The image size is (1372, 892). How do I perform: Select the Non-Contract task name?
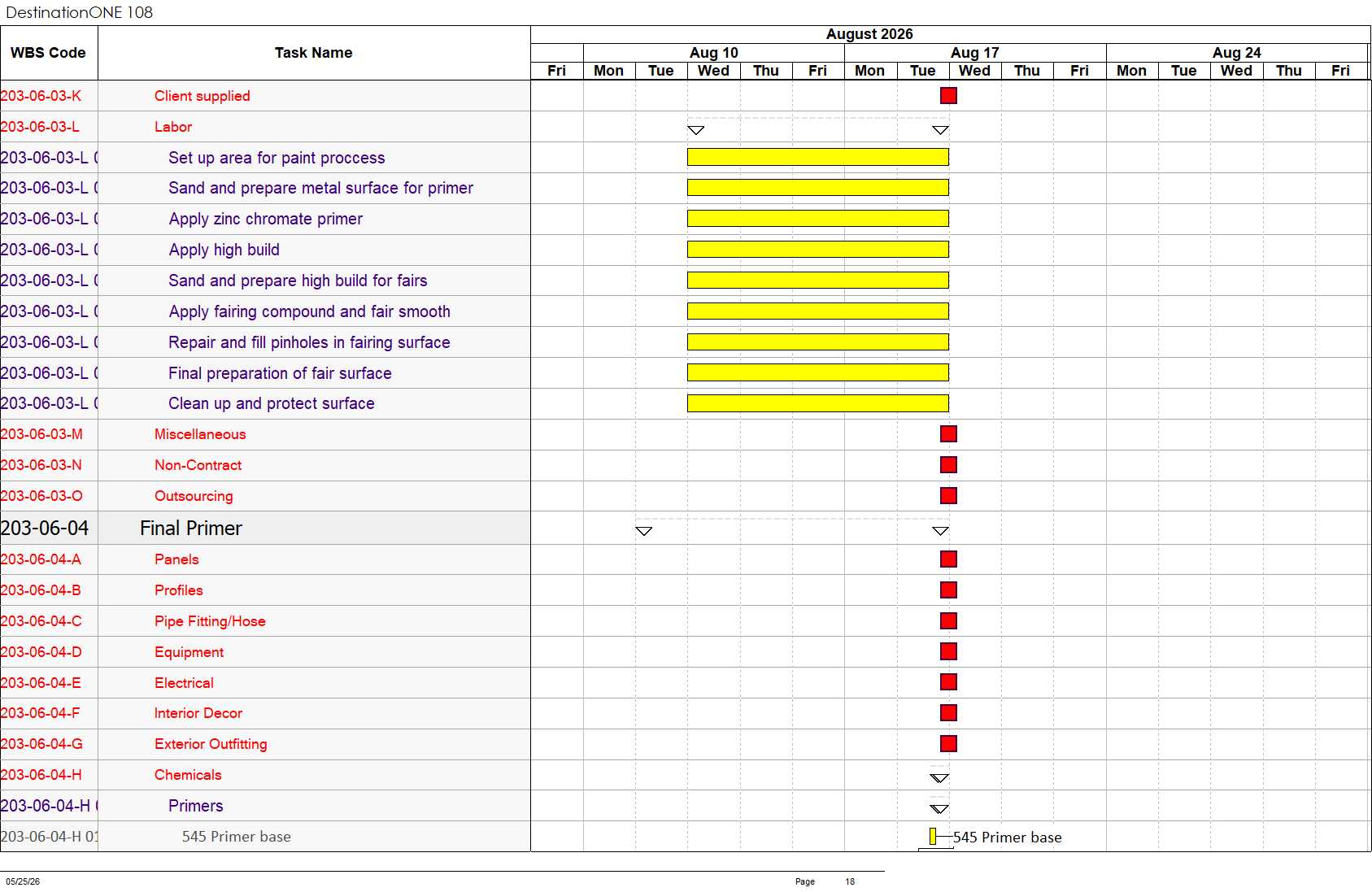pos(198,465)
